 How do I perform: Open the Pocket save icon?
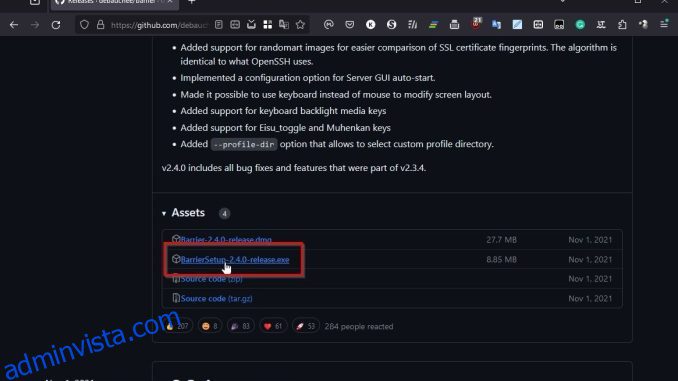pyautogui.click(x=349, y=25)
